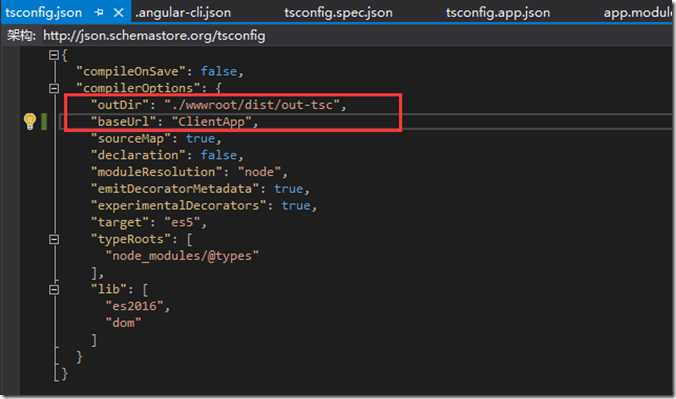The height and width of the screenshot is (399, 676).
Task: Click the "ClientApp" value
Action: click(211, 122)
